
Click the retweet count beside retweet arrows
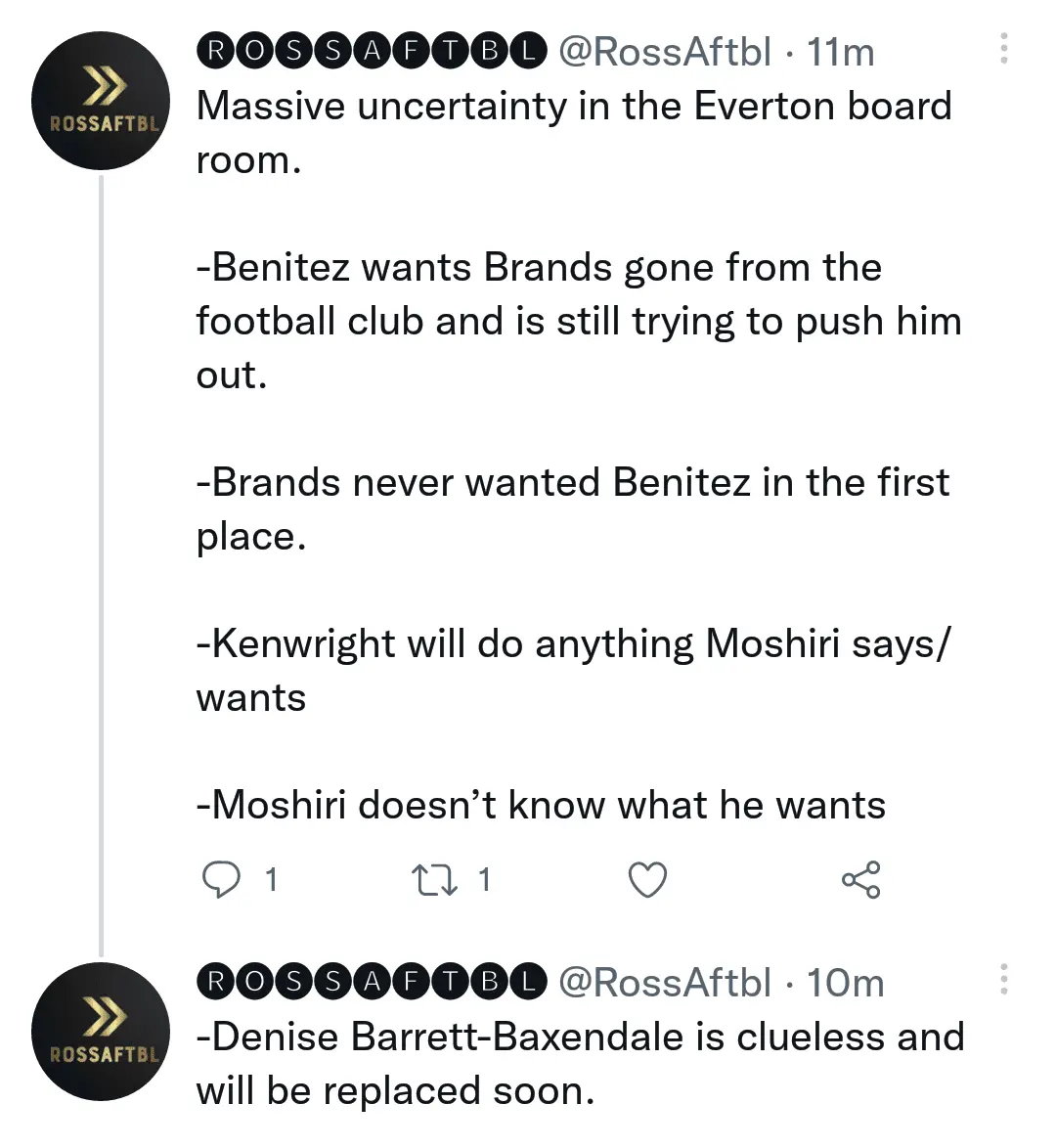(x=484, y=880)
